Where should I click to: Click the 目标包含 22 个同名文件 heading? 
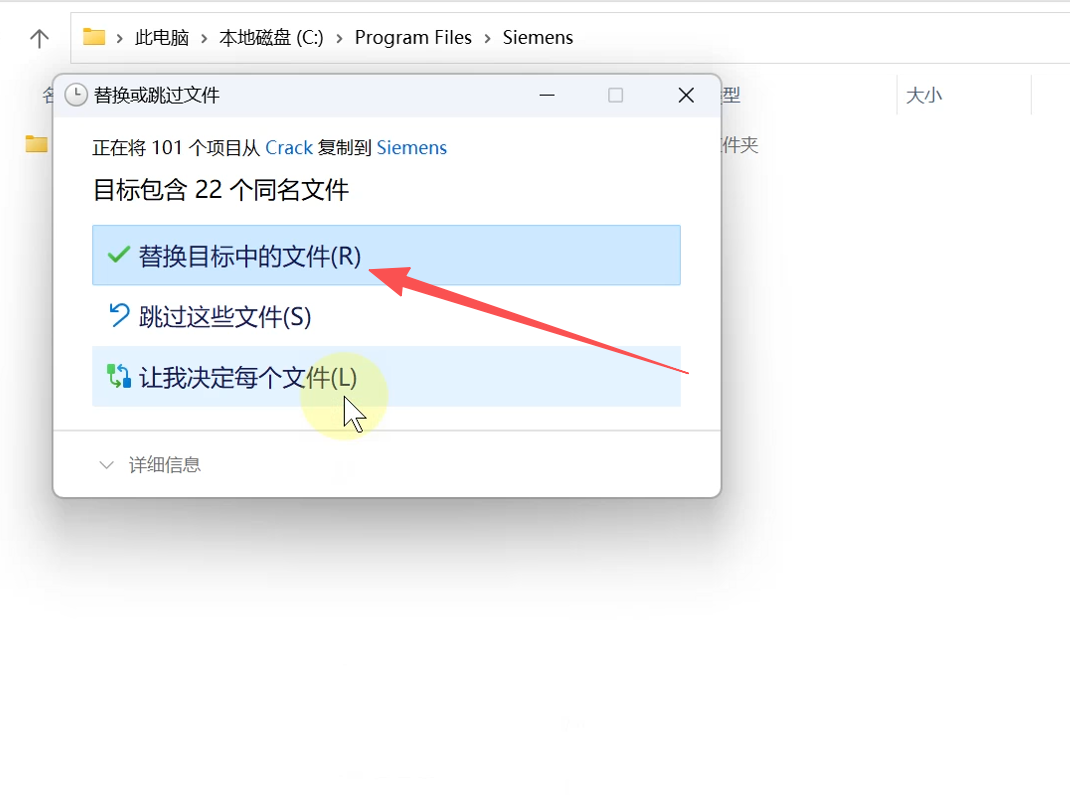220,190
